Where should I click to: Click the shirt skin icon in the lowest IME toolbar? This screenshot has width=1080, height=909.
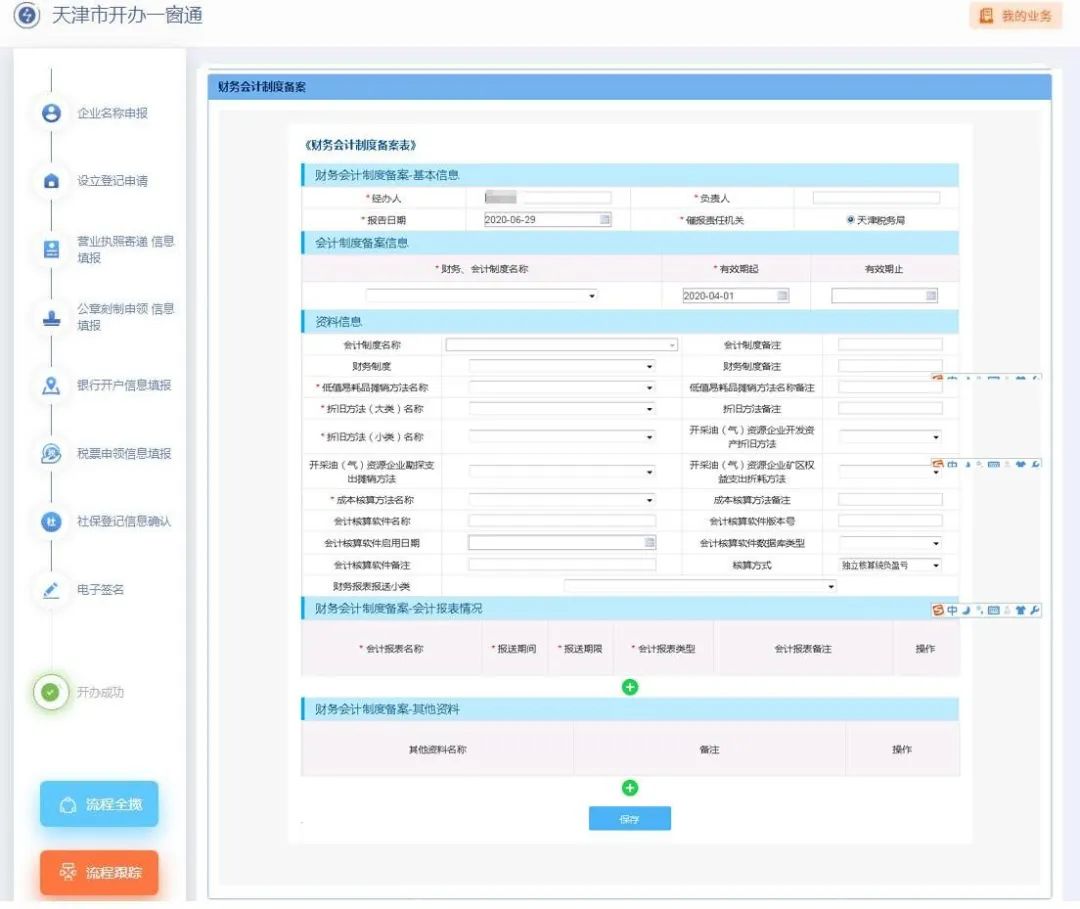point(1021,610)
